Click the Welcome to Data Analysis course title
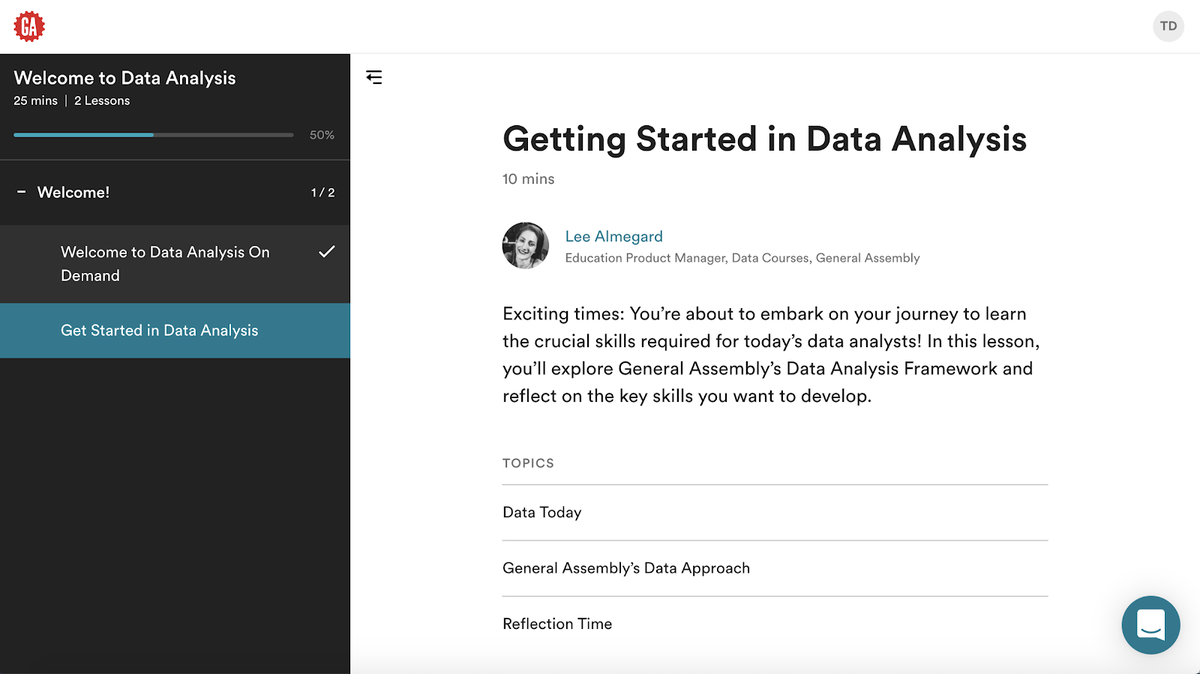The height and width of the screenshot is (674, 1200). tap(125, 78)
